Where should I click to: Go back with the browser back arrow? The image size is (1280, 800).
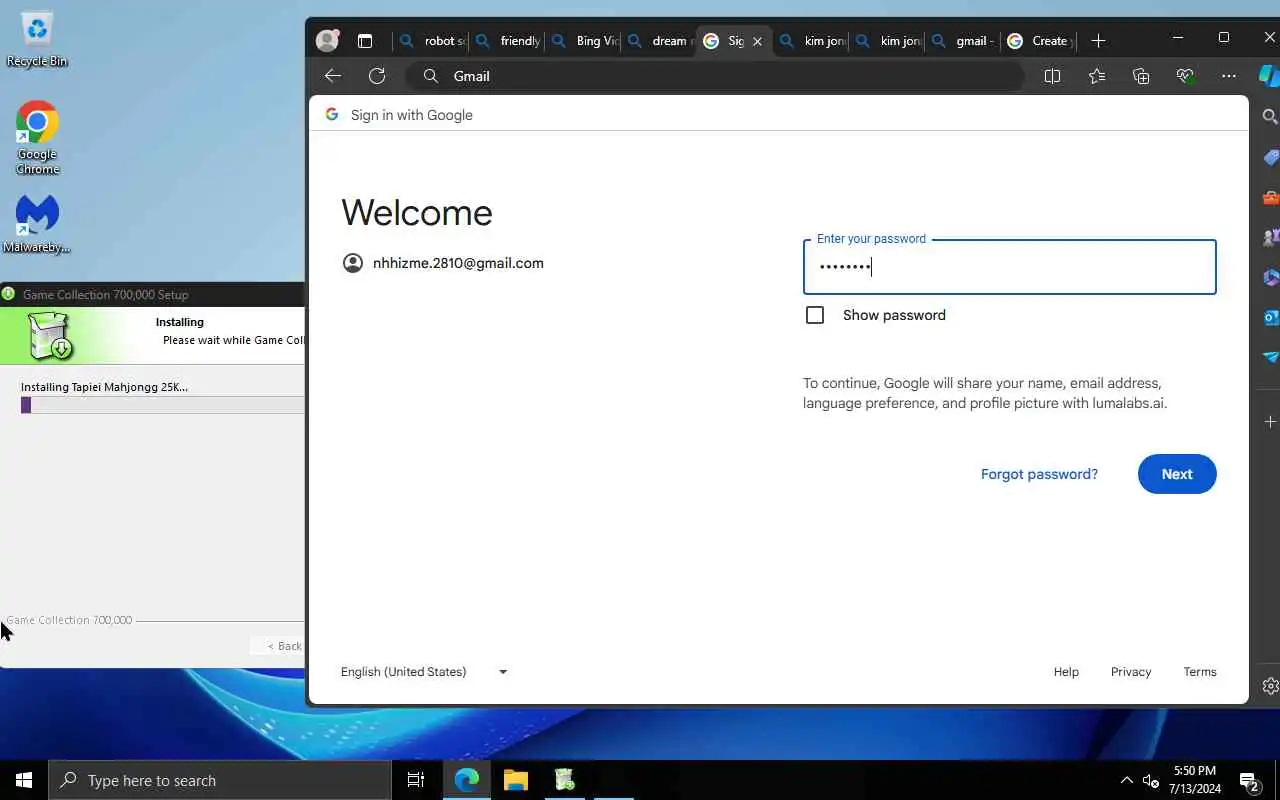pos(333,76)
